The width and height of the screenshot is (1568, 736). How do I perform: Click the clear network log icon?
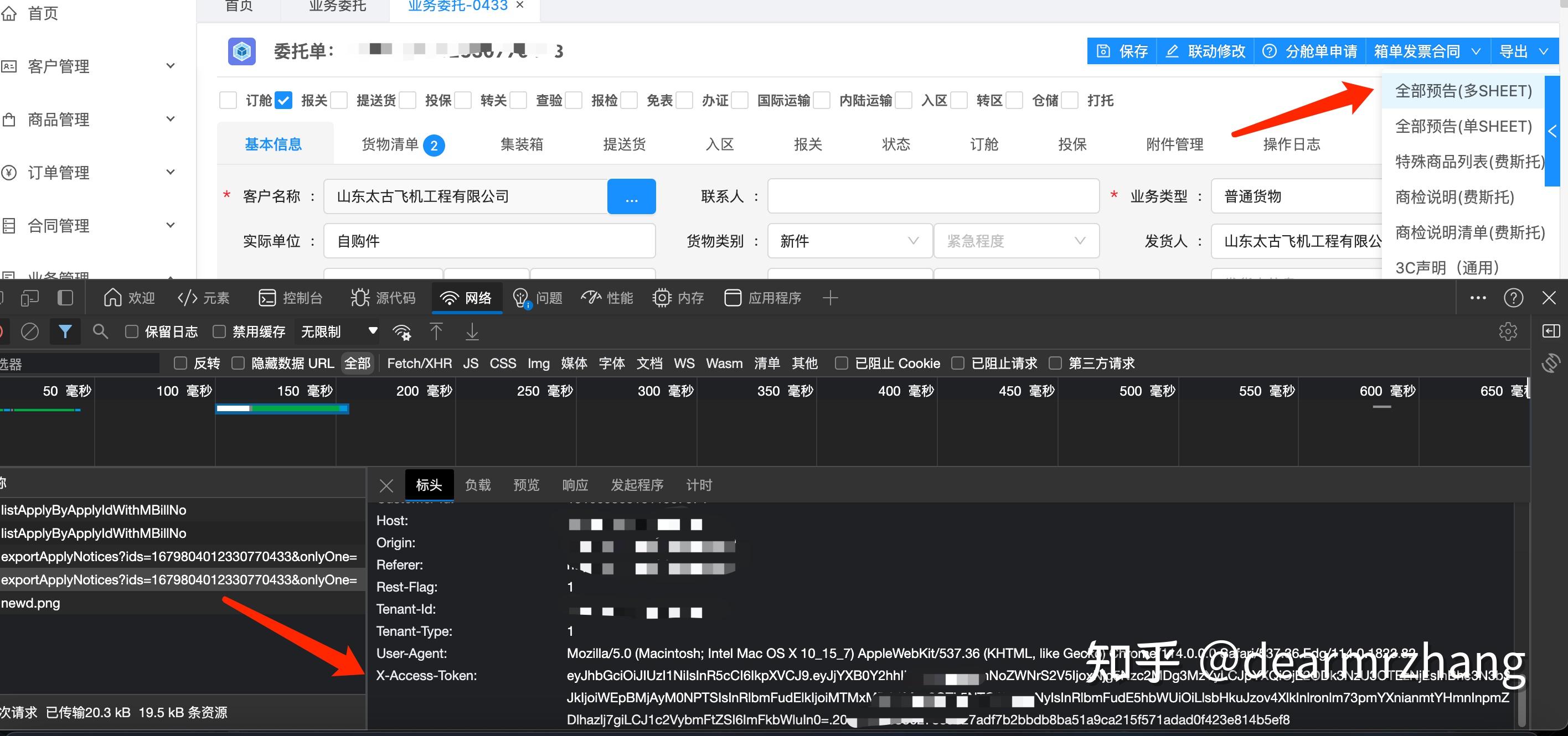[30, 331]
